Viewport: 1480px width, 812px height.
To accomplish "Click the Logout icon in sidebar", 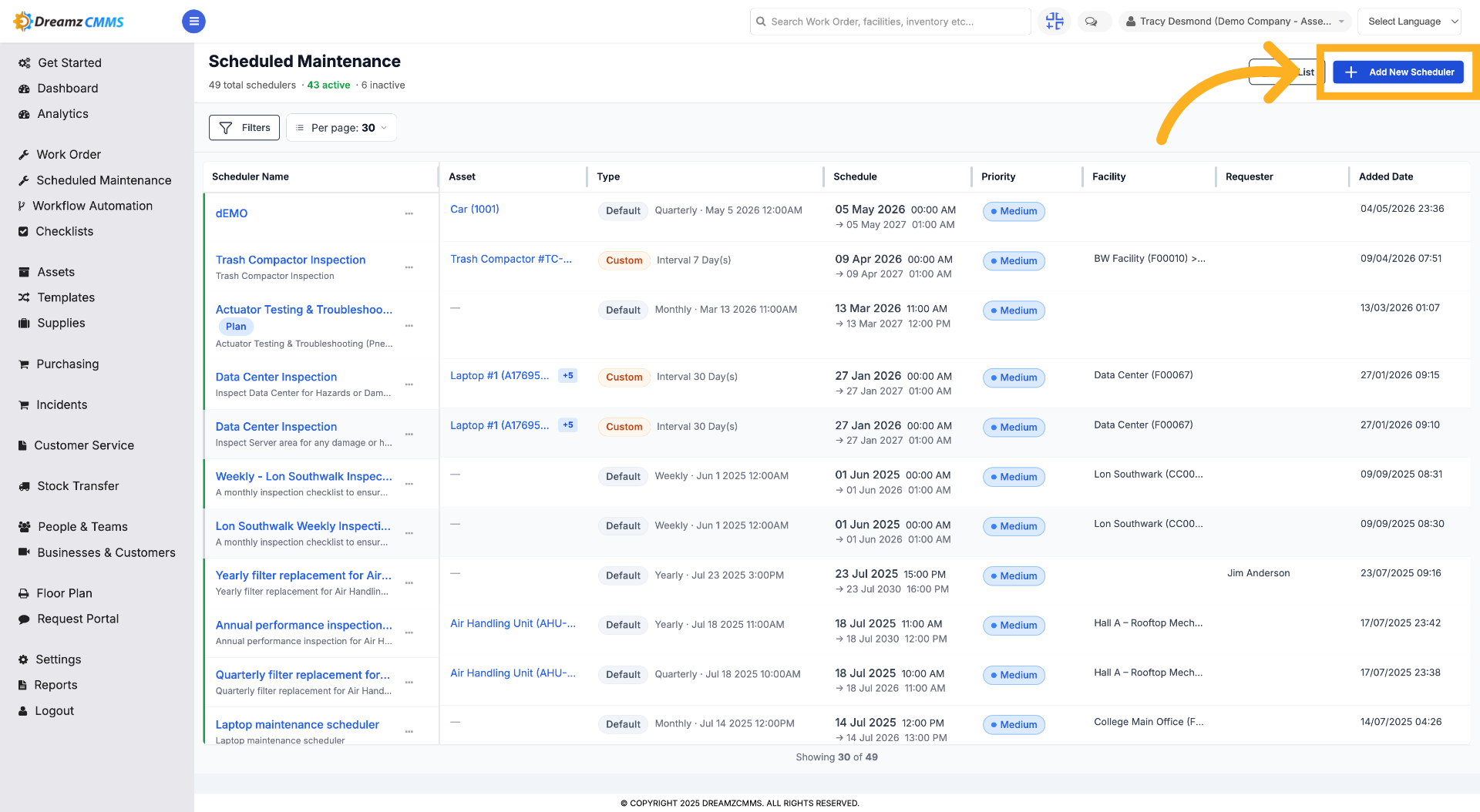I will (x=23, y=711).
